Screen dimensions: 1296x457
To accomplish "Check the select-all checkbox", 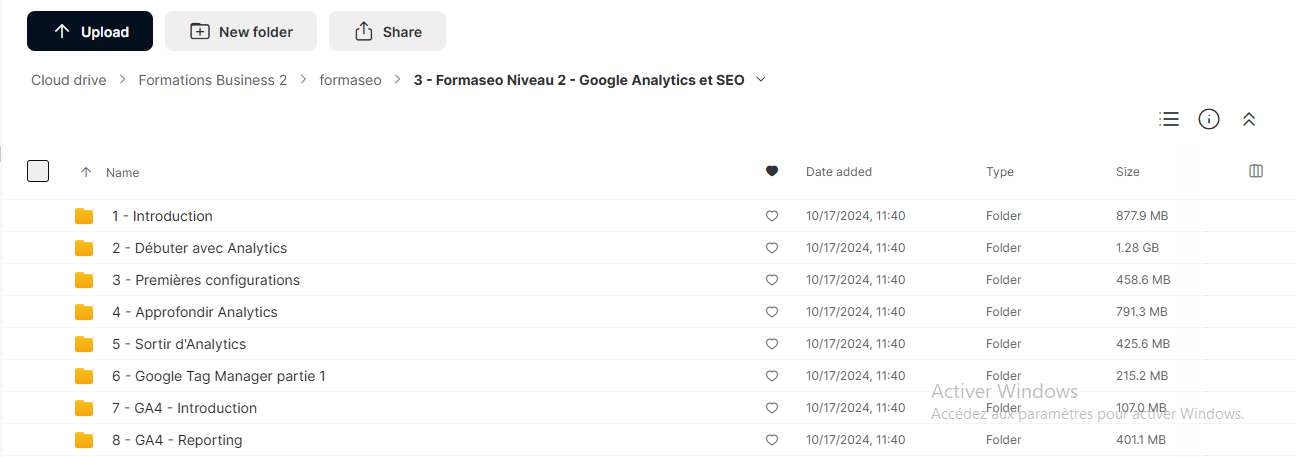I will 38,171.
